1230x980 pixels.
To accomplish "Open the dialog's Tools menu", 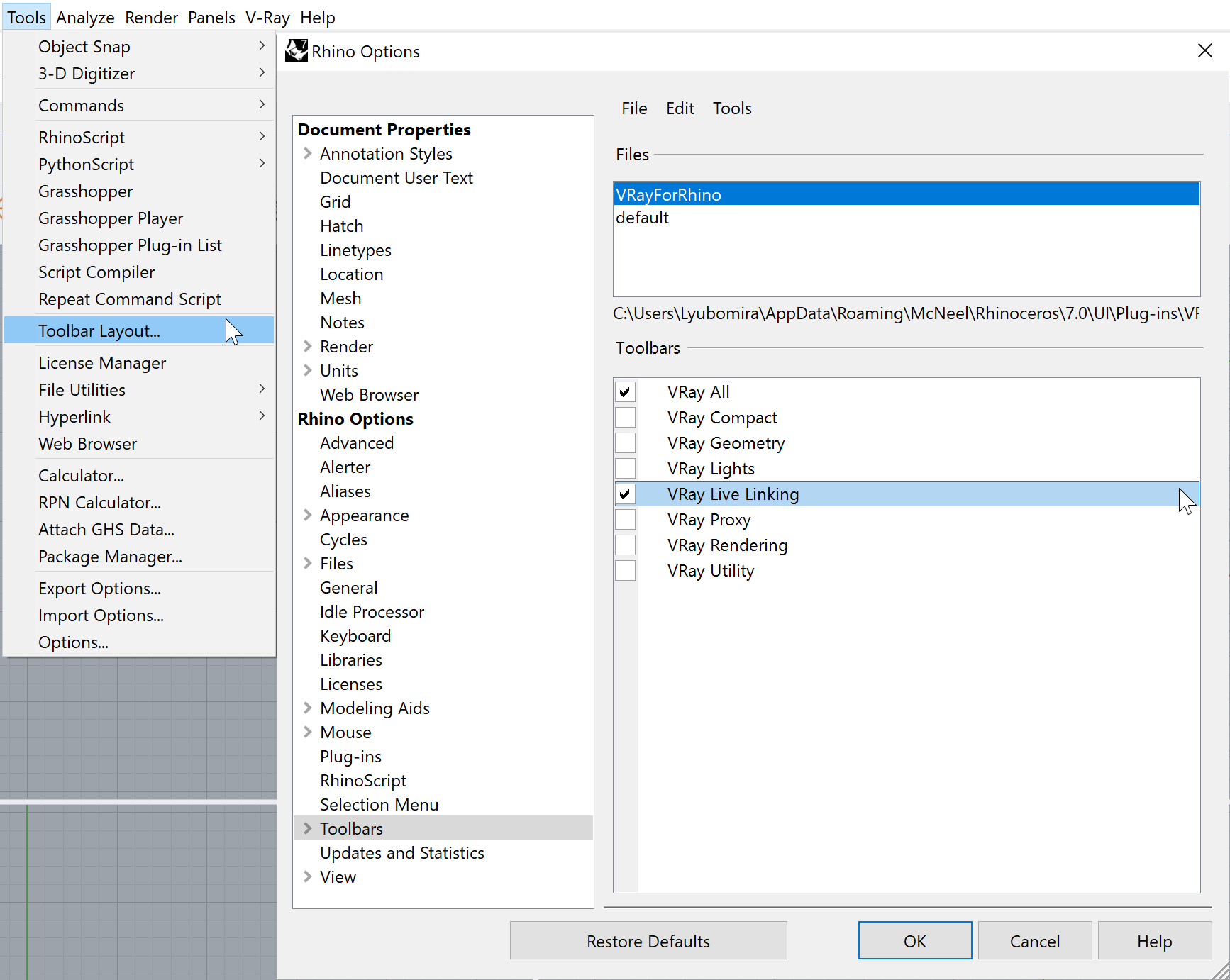I will [732, 108].
